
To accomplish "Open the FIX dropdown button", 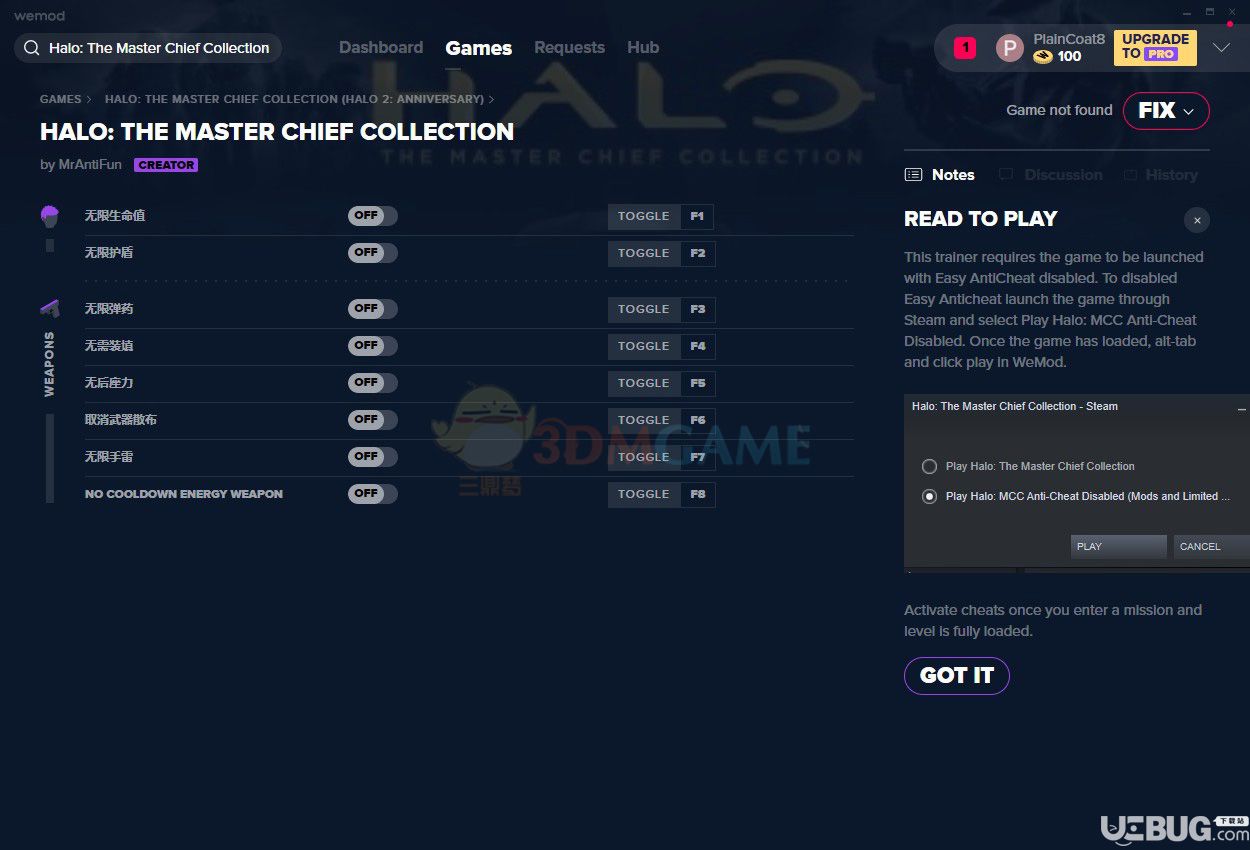I will (1166, 111).
